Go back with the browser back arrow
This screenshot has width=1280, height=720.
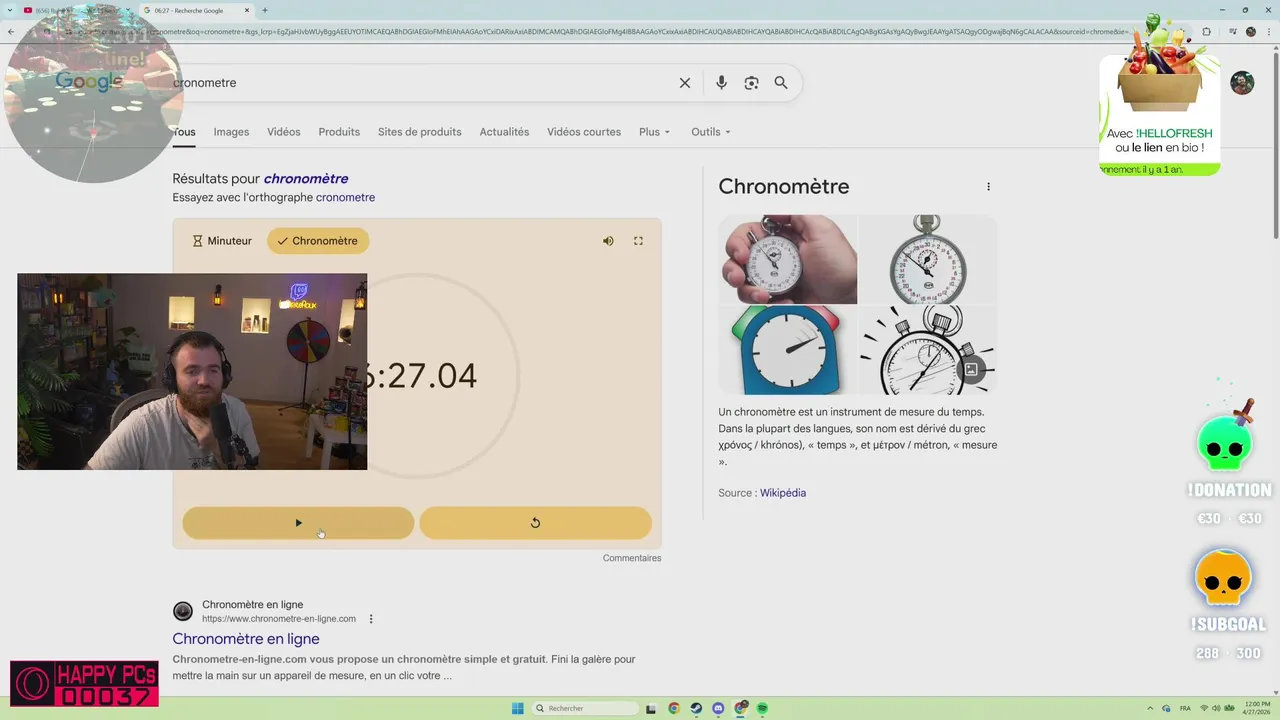[11, 31]
